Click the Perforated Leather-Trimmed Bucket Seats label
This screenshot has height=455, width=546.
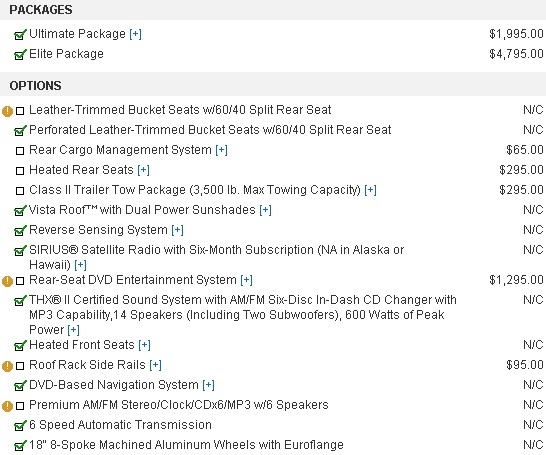coord(210,130)
